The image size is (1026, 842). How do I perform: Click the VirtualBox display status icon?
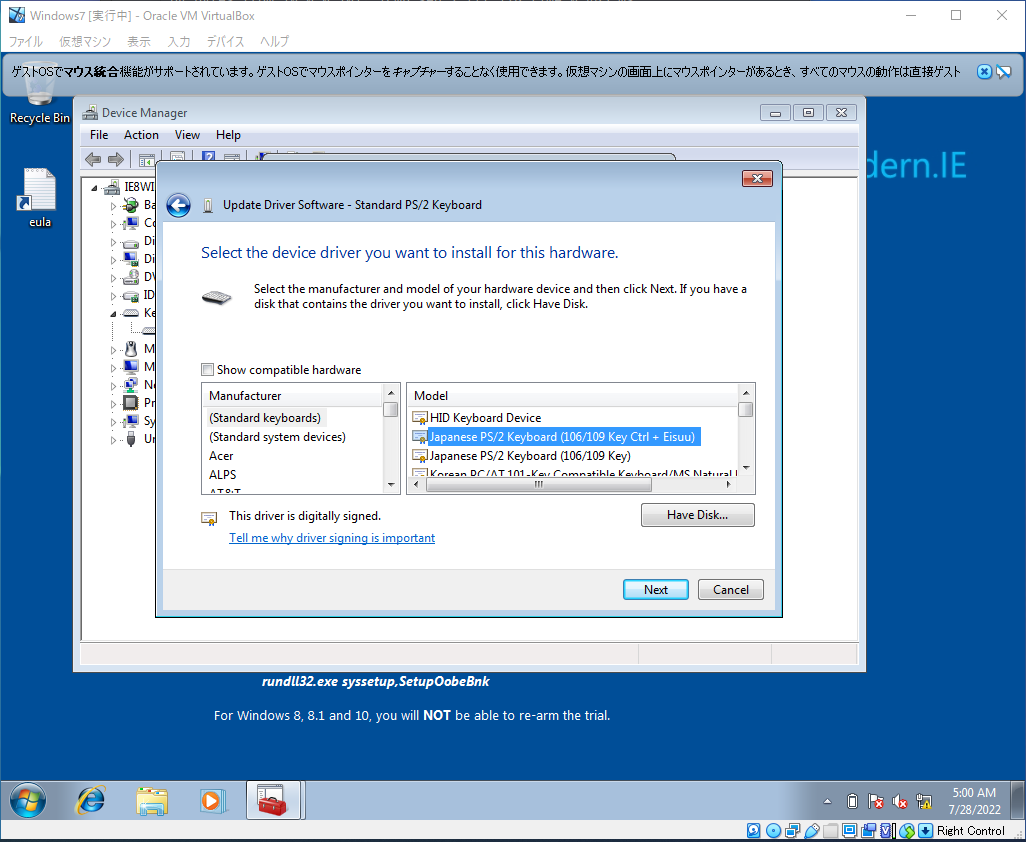point(849,831)
